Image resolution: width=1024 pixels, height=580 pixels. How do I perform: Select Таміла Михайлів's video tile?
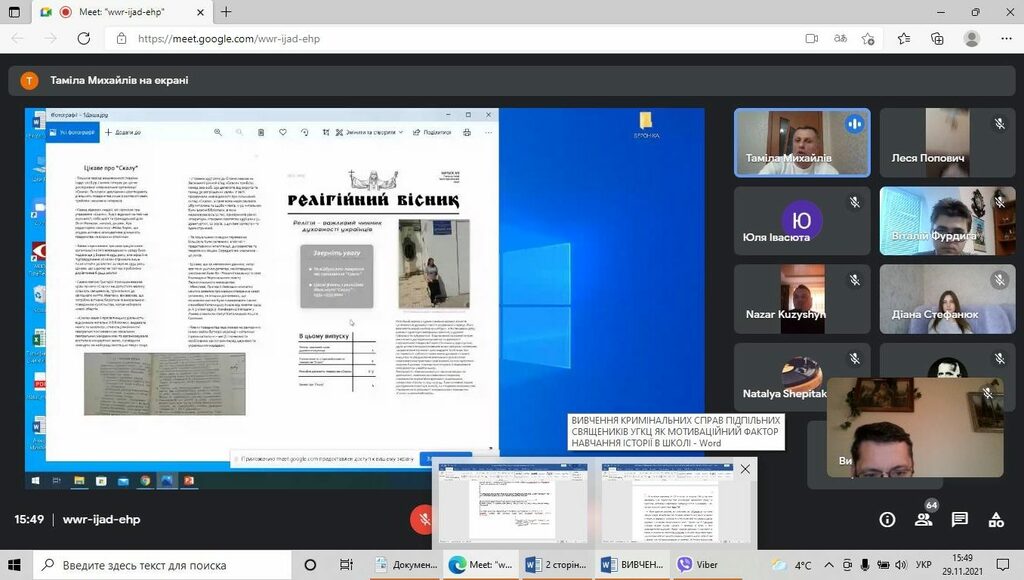[x=802, y=143]
